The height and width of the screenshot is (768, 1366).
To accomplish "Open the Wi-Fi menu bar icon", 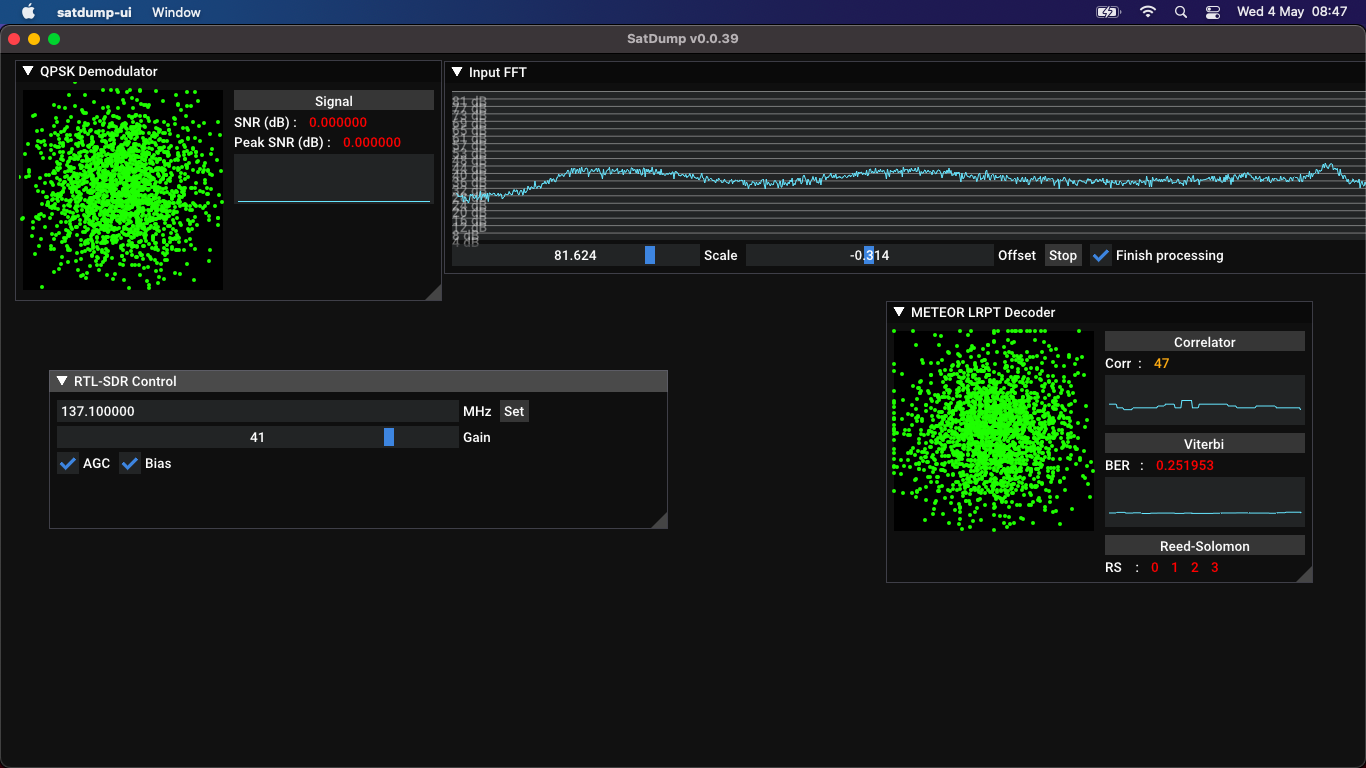I will (1148, 12).
